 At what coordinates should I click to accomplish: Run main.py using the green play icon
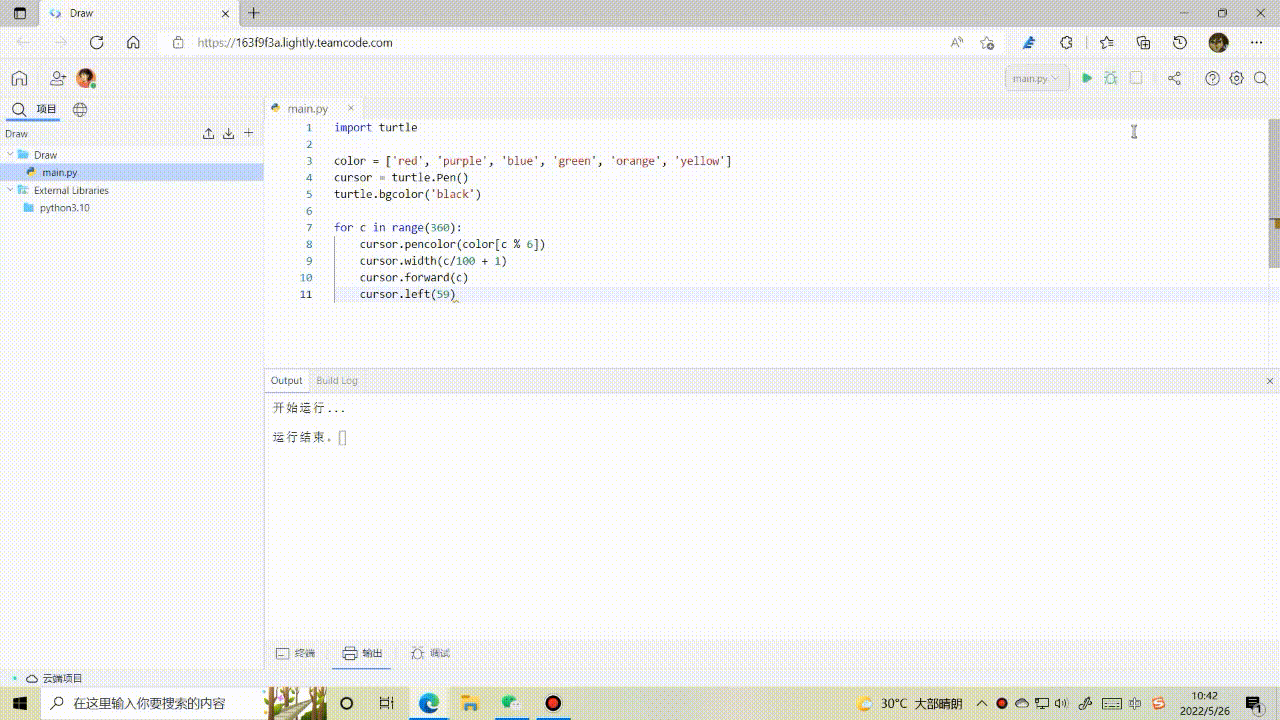(x=1087, y=78)
